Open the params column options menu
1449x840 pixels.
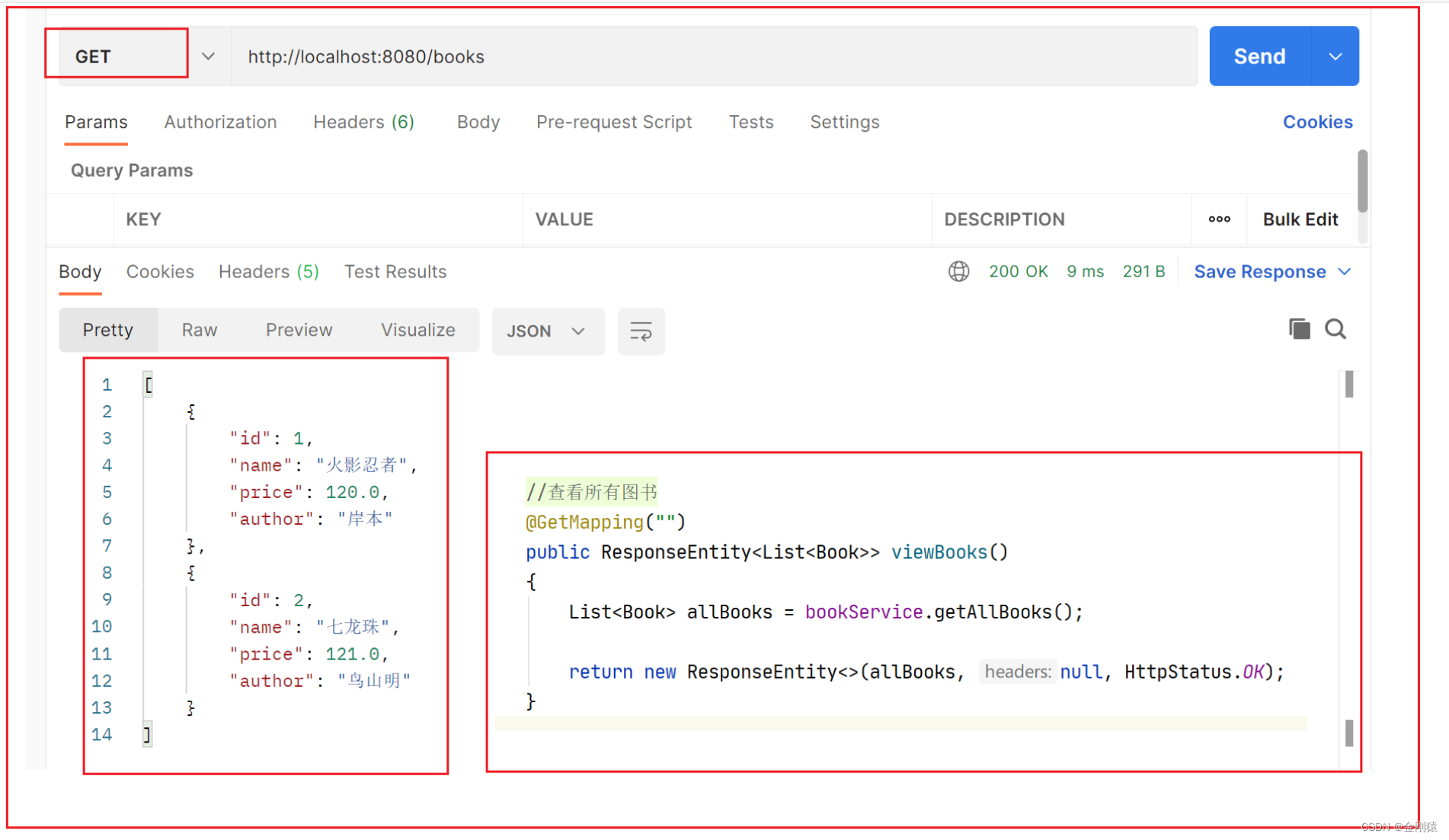1219,219
